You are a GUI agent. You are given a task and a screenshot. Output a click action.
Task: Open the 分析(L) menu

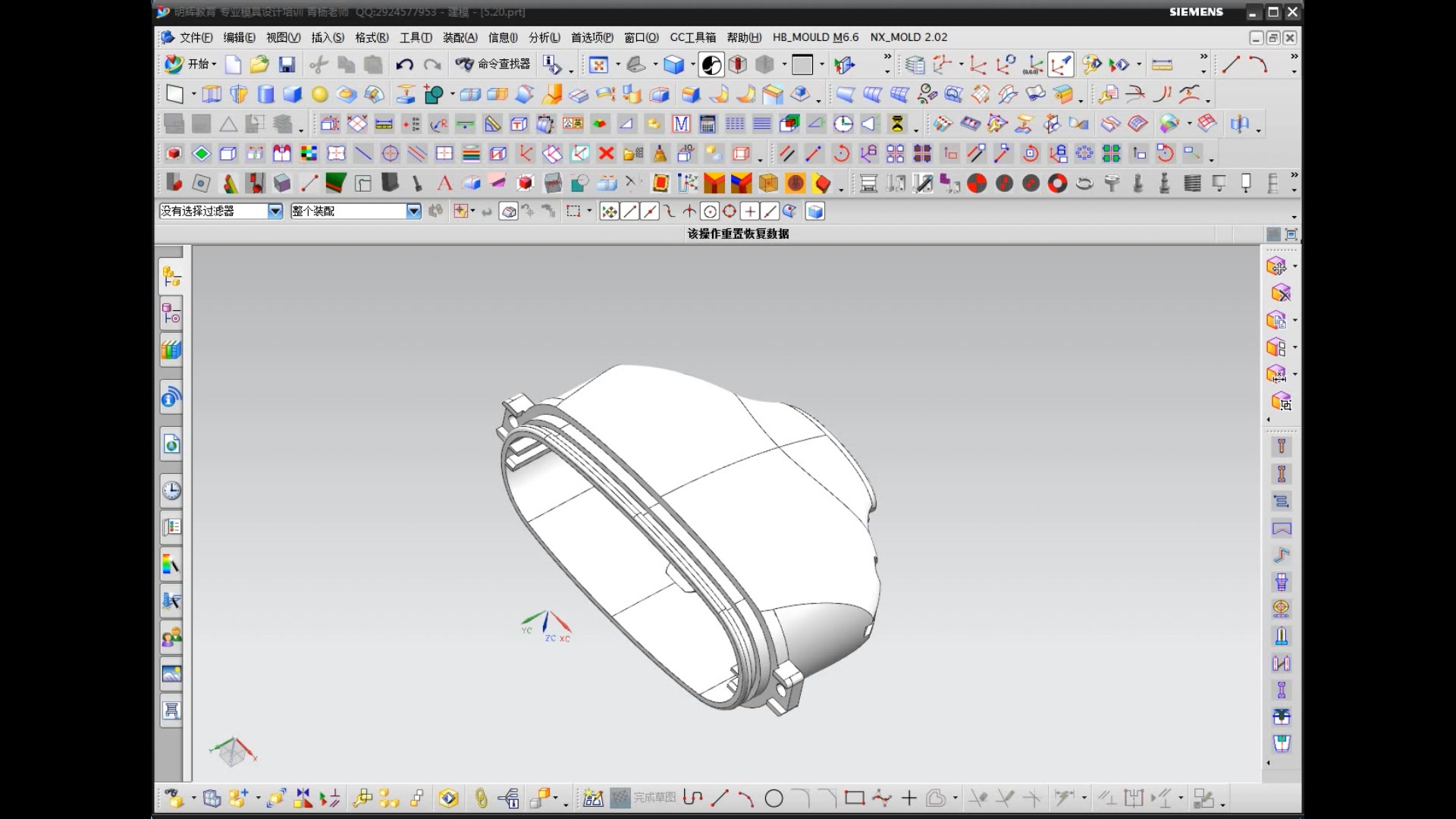pyautogui.click(x=544, y=37)
